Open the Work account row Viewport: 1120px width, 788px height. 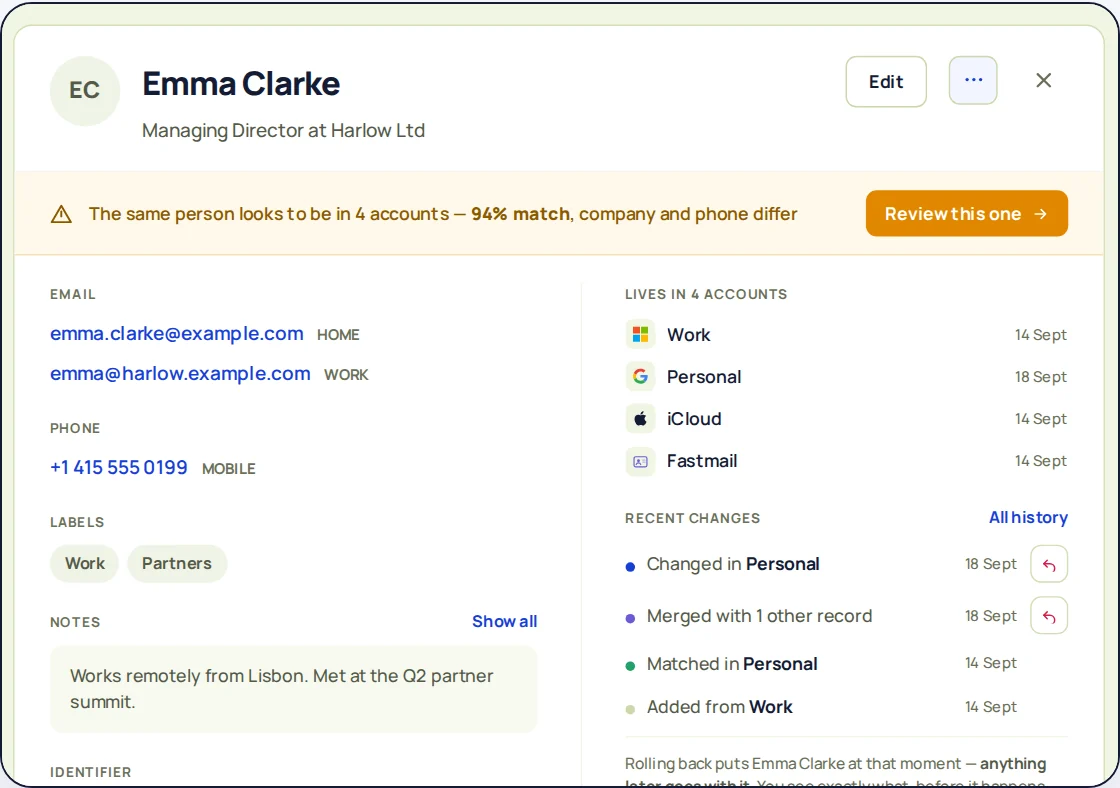coord(846,334)
